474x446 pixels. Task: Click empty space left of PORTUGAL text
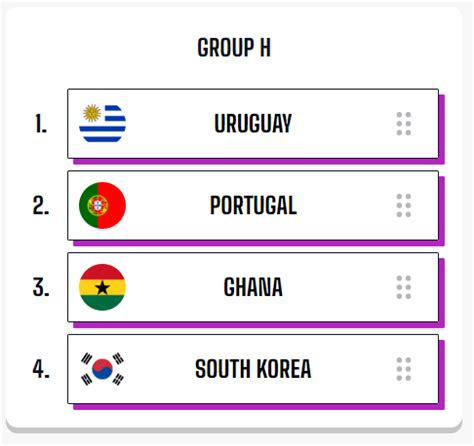tap(168, 205)
